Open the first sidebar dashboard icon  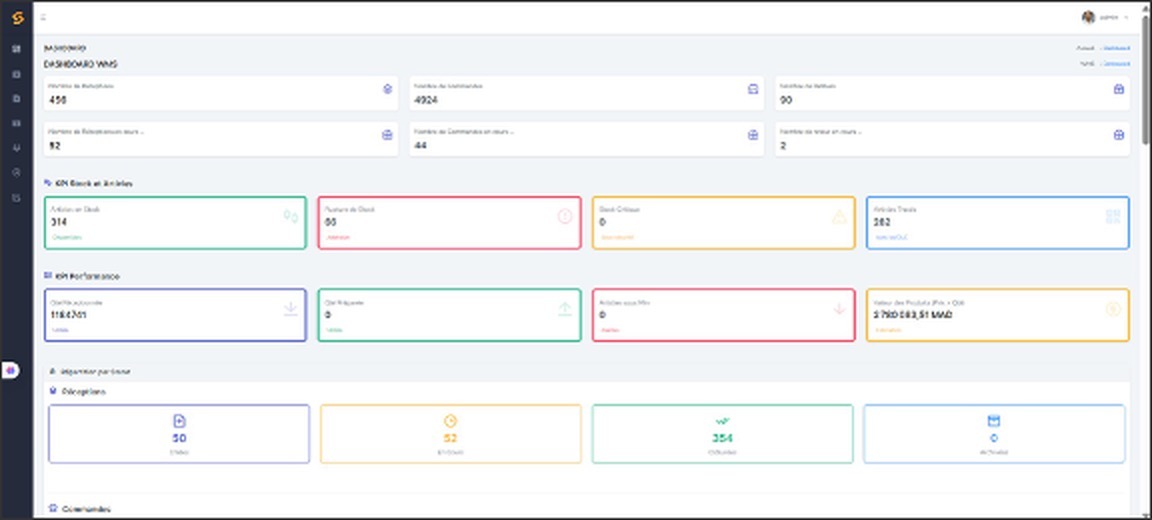coord(17,49)
